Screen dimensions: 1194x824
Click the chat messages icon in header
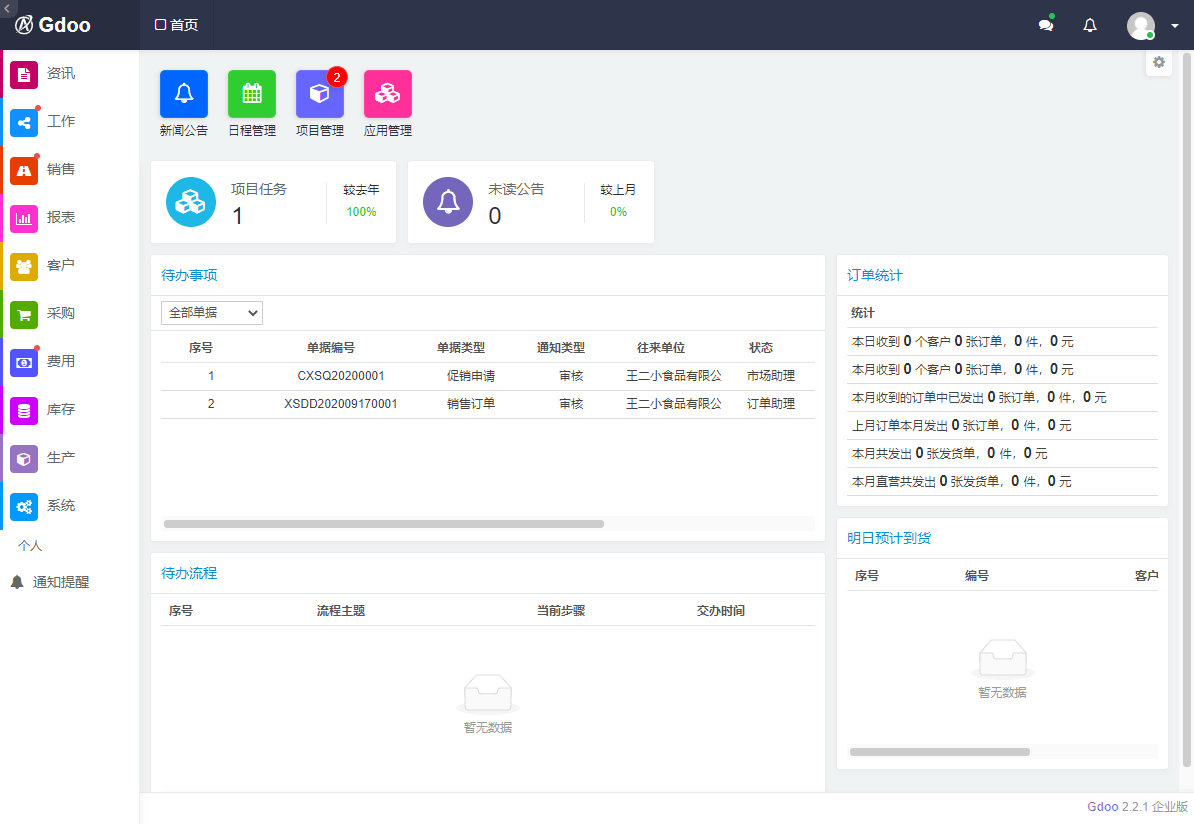(1046, 26)
